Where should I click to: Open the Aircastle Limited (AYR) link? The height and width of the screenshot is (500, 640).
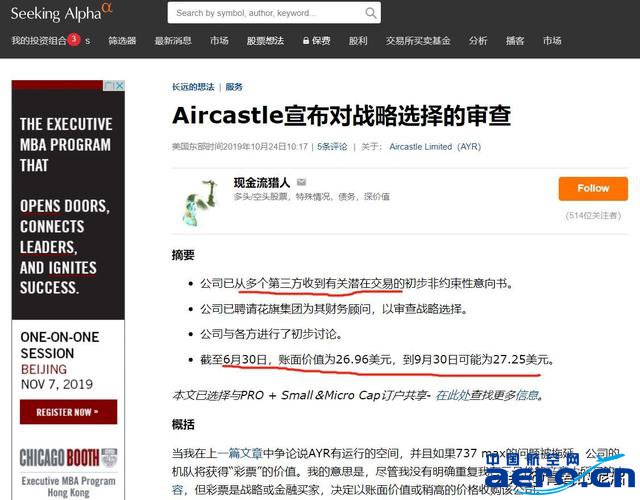[435, 147]
